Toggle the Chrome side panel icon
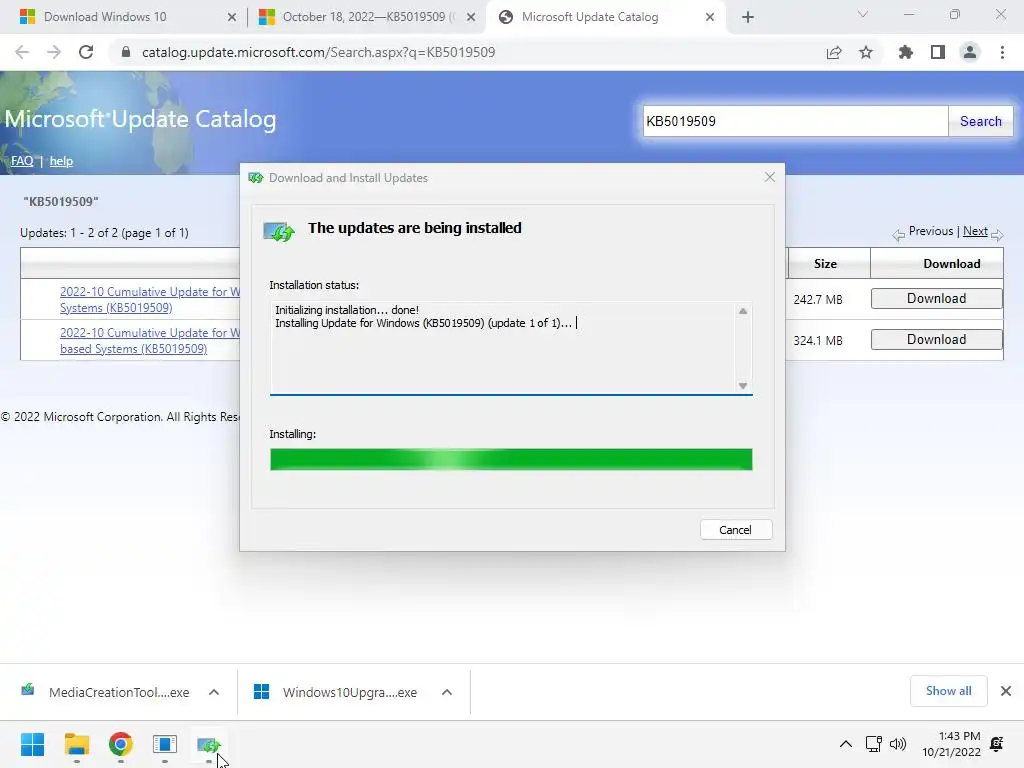The width and height of the screenshot is (1024, 768). (938, 52)
